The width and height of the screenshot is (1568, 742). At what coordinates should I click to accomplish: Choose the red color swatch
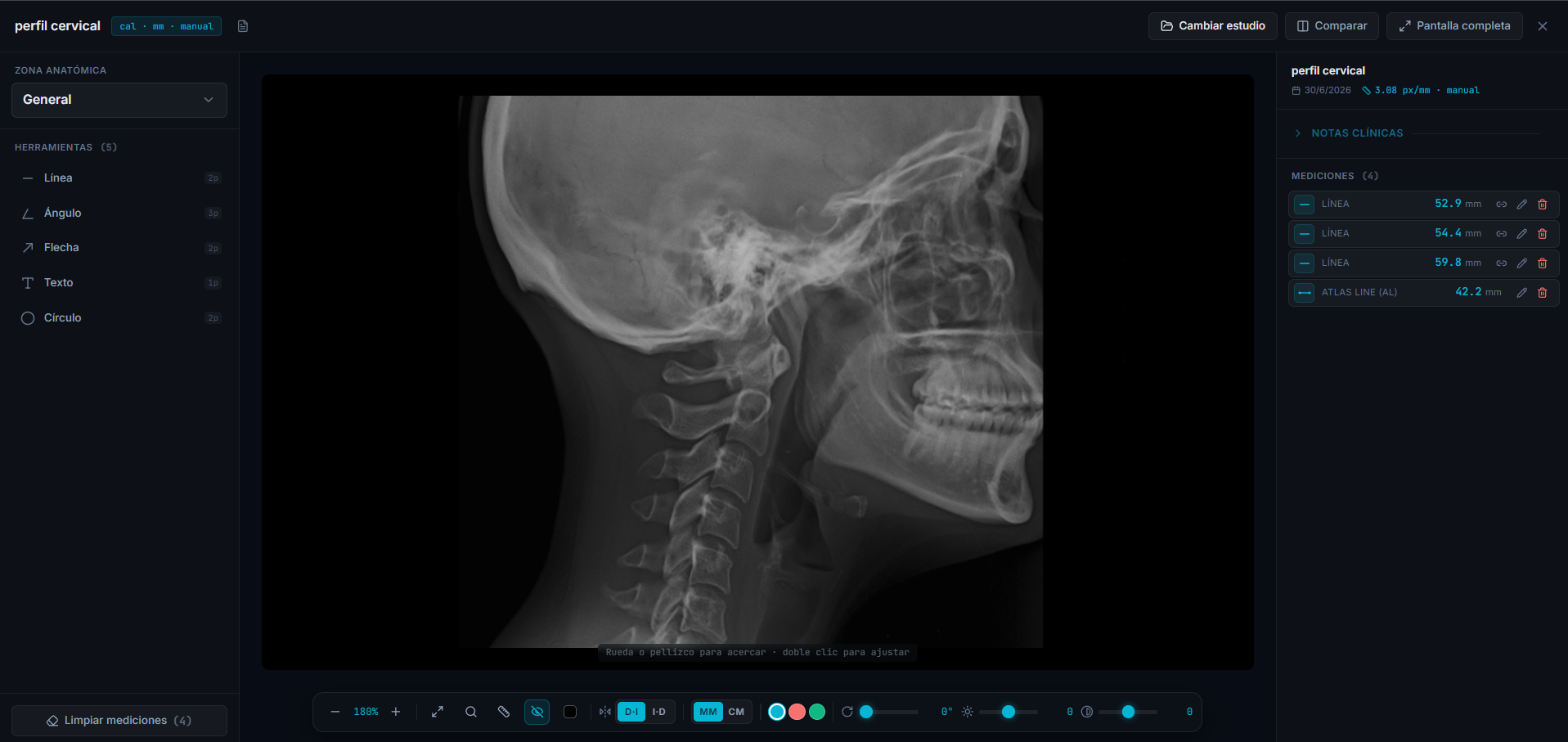[x=797, y=712]
